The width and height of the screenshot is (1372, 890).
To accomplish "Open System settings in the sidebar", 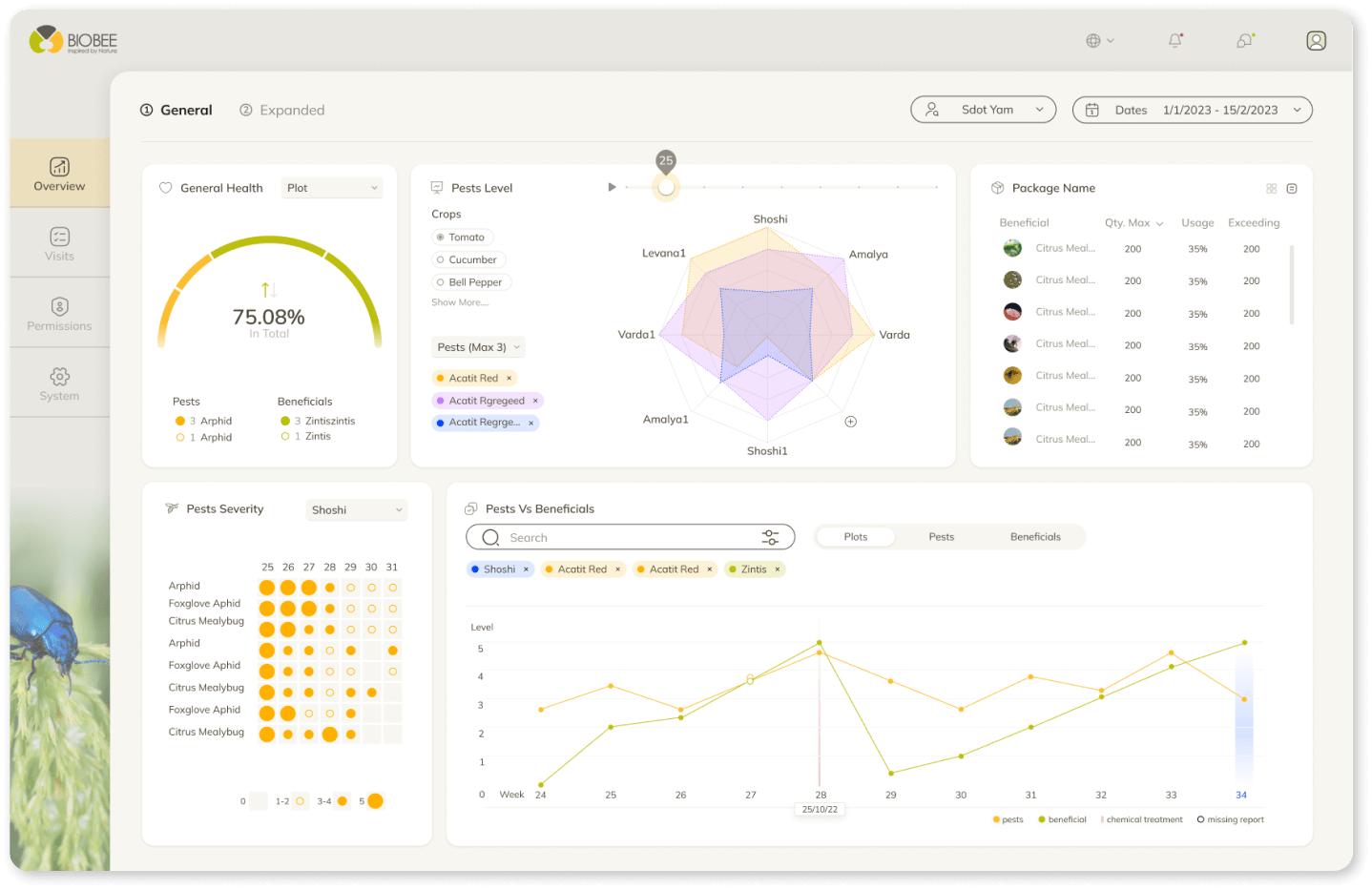I will coord(59,383).
